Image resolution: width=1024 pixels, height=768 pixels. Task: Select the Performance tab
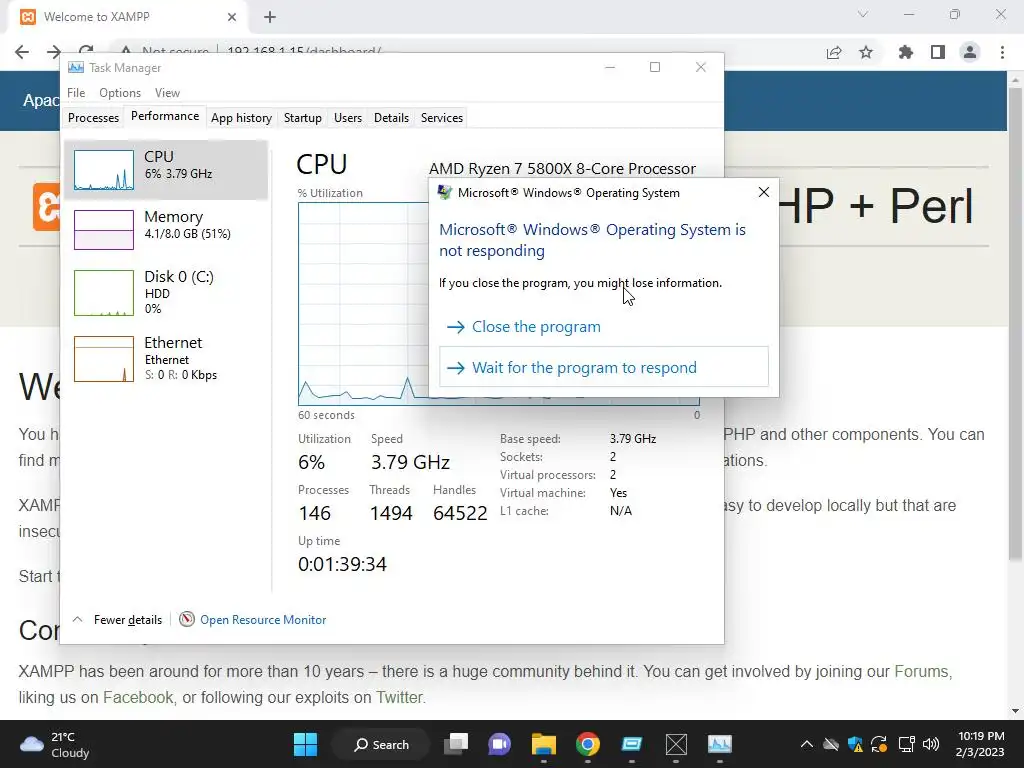coord(165,116)
